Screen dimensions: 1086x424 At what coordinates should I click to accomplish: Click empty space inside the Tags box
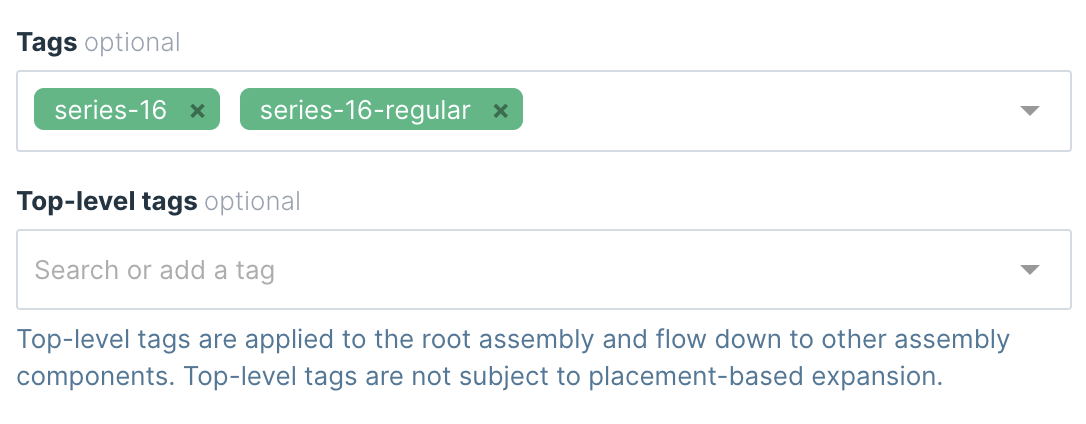coord(760,111)
